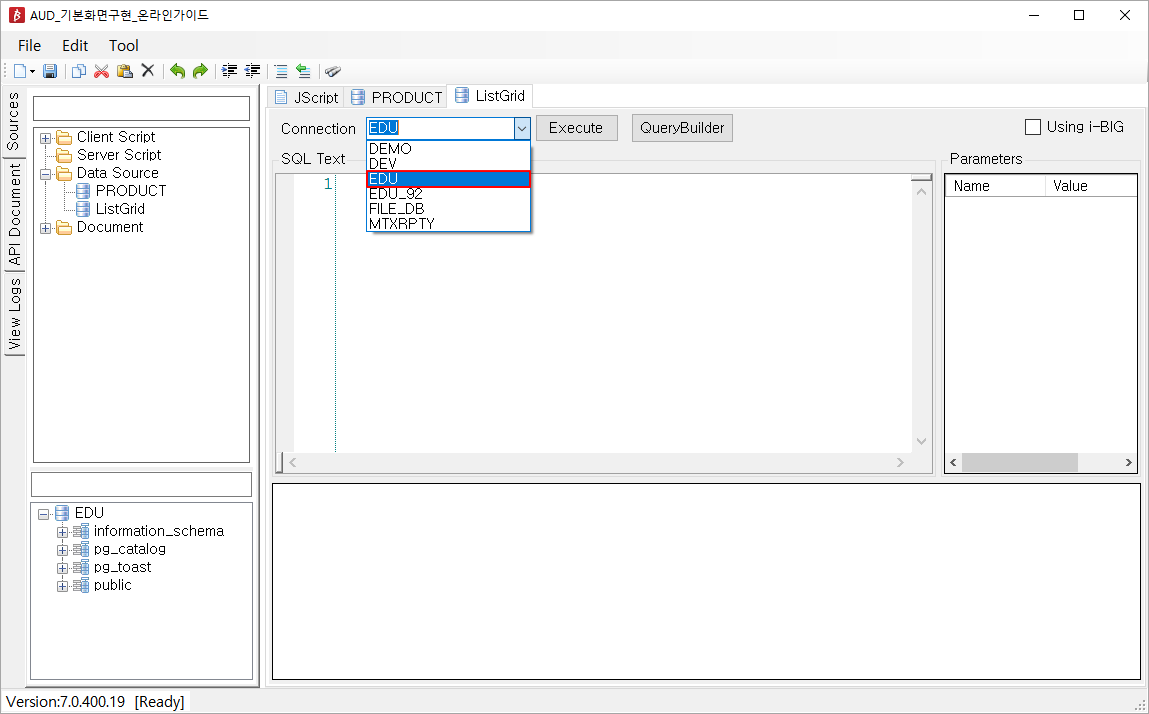Click the Parameters Value column header
This screenshot has height=714, width=1149.
tap(1091, 186)
